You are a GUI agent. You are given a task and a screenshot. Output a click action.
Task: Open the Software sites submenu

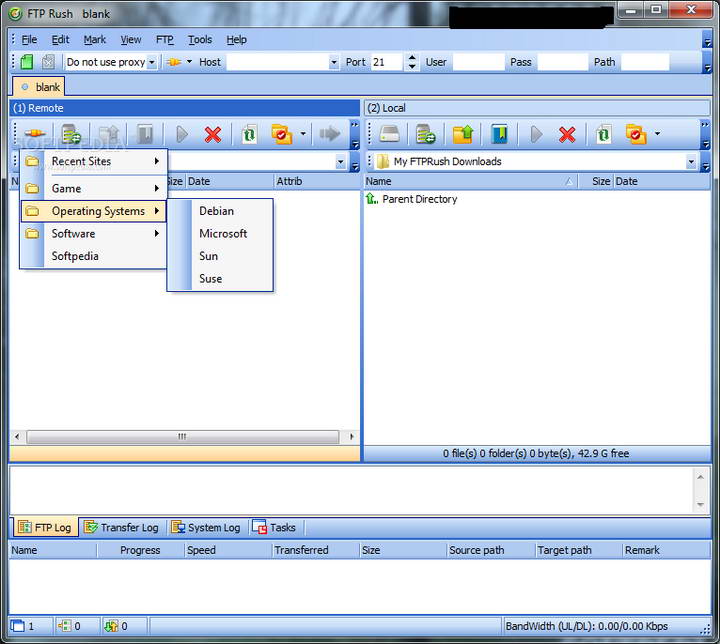pyautogui.click(x=94, y=233)
